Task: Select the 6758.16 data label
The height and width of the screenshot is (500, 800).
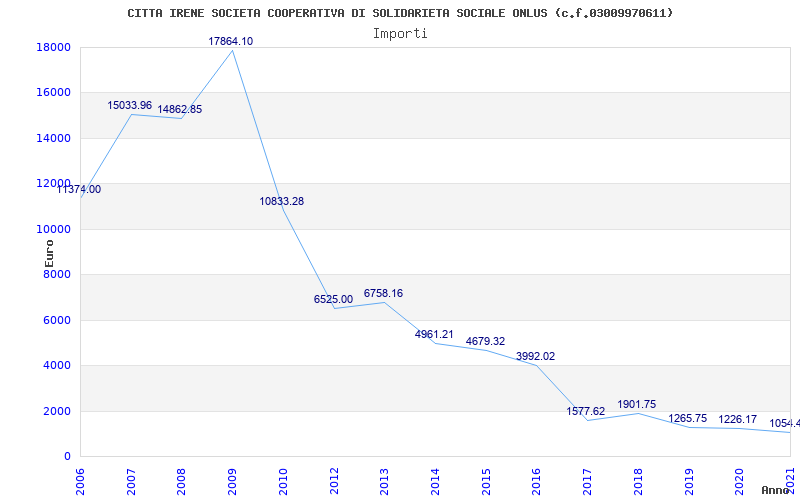Action: [x=383, y=293]
